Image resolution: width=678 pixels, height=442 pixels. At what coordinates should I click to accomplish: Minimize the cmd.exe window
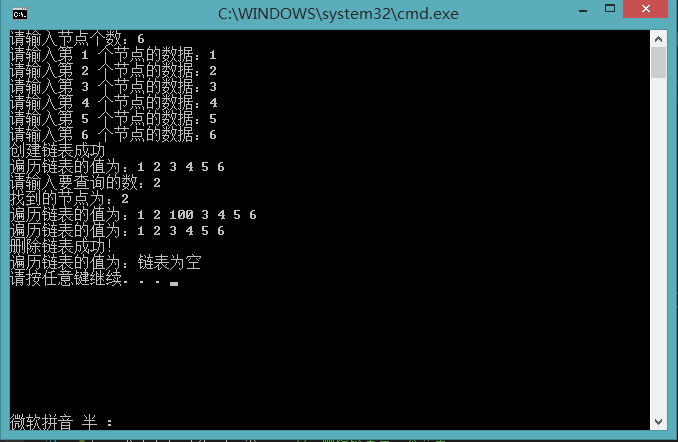[x=583, y=10]
